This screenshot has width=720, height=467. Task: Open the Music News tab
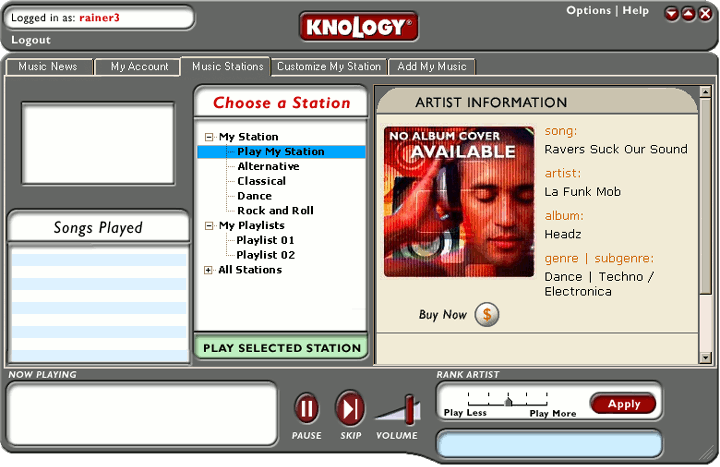click(48, 67)
